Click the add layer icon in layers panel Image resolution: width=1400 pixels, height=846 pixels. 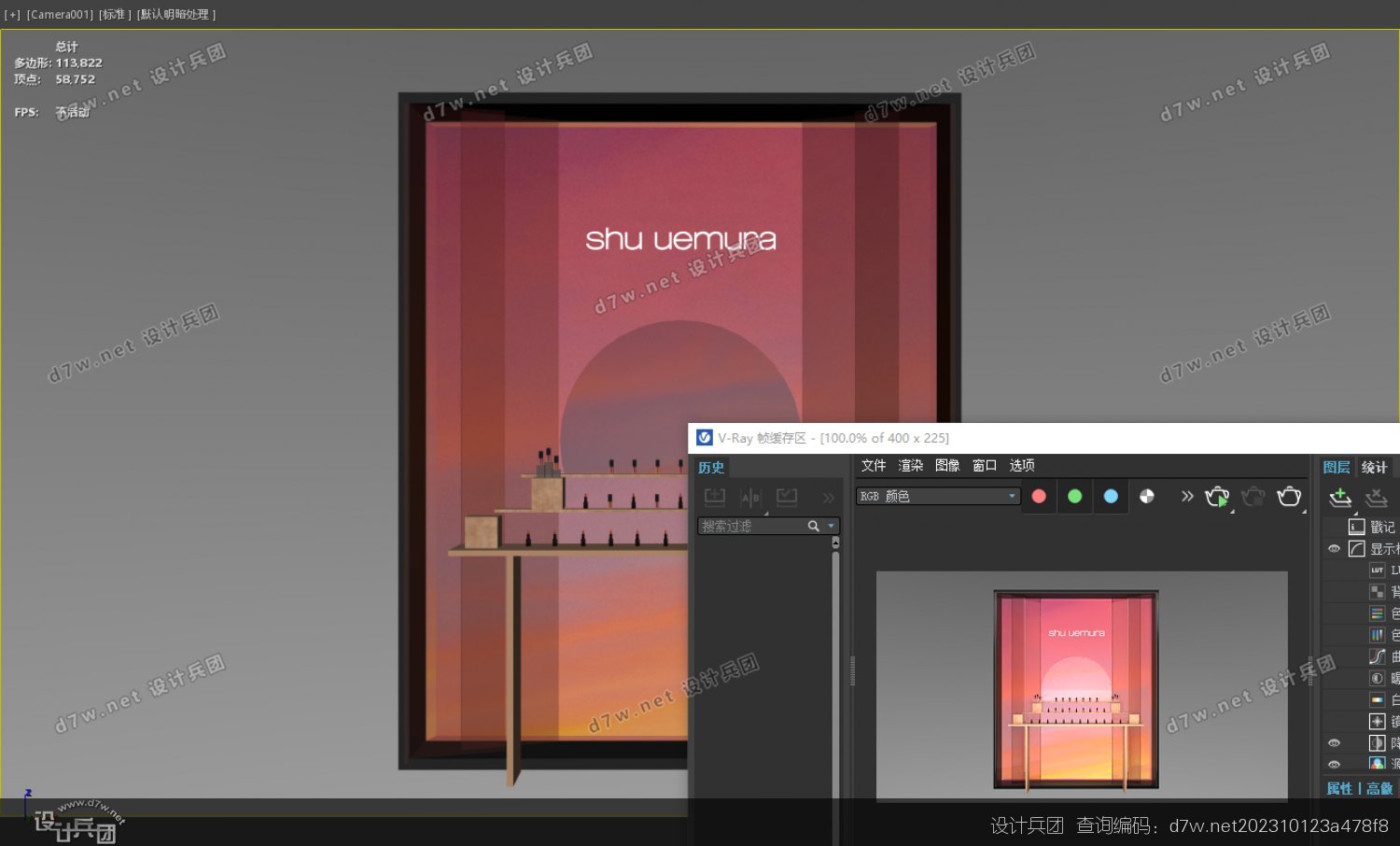click(1340, 497)
